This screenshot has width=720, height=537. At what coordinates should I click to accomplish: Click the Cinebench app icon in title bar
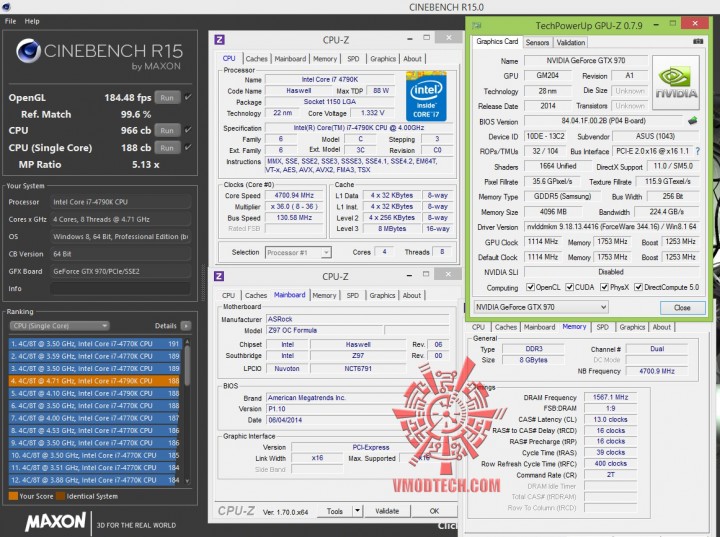click(x=6, y=6)
